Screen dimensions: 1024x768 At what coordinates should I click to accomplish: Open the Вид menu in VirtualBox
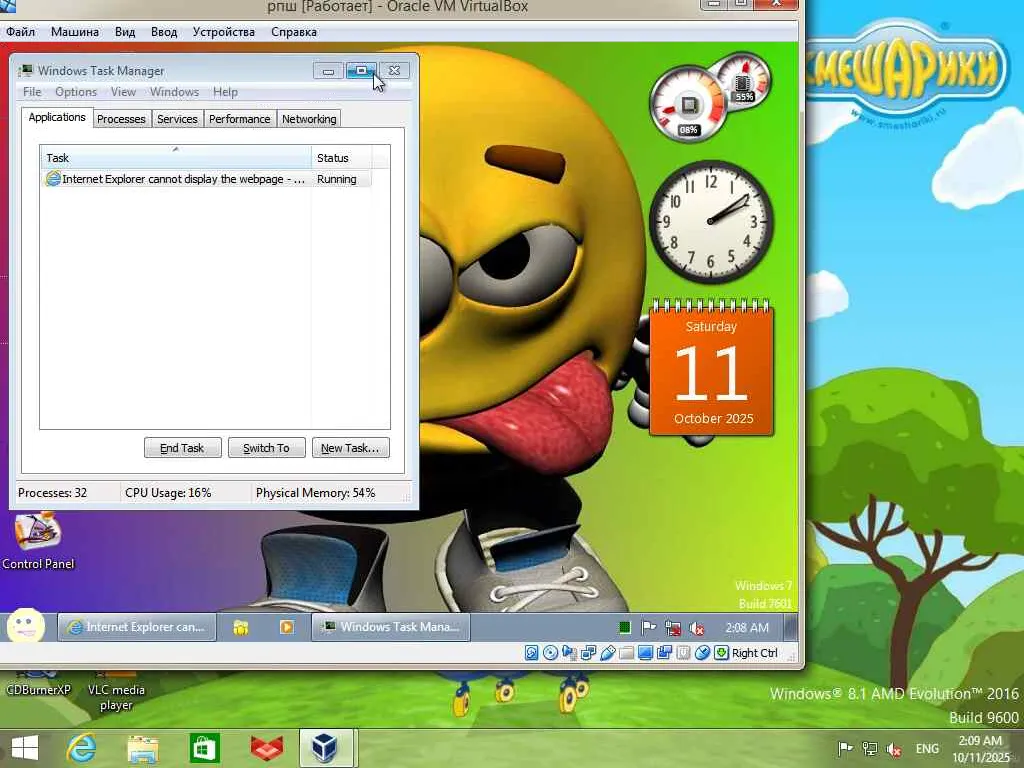125,32
